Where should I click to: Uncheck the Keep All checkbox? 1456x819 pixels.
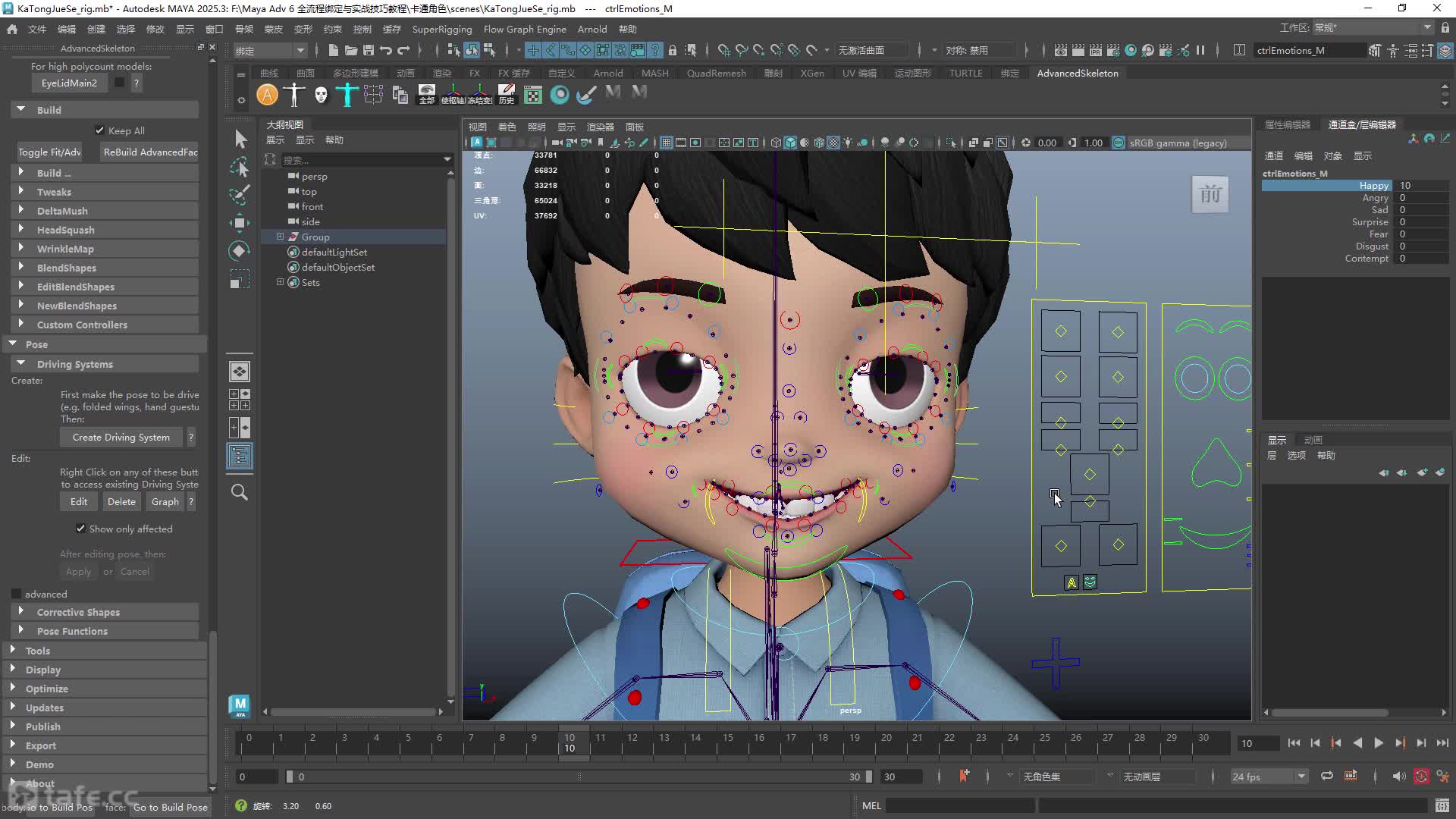pos(99,130)
